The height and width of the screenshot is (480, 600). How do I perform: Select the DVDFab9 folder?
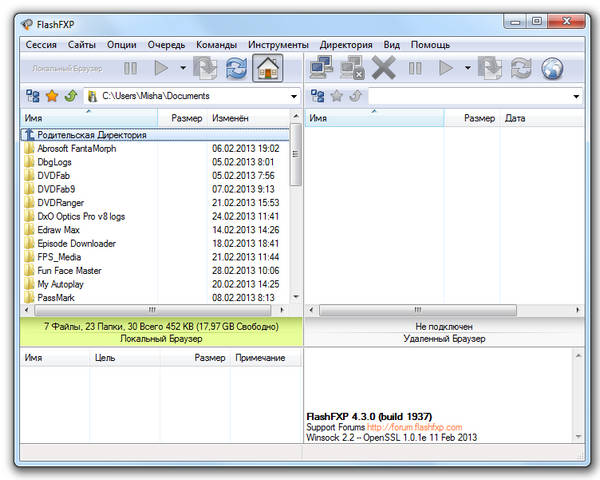point(56,189)
